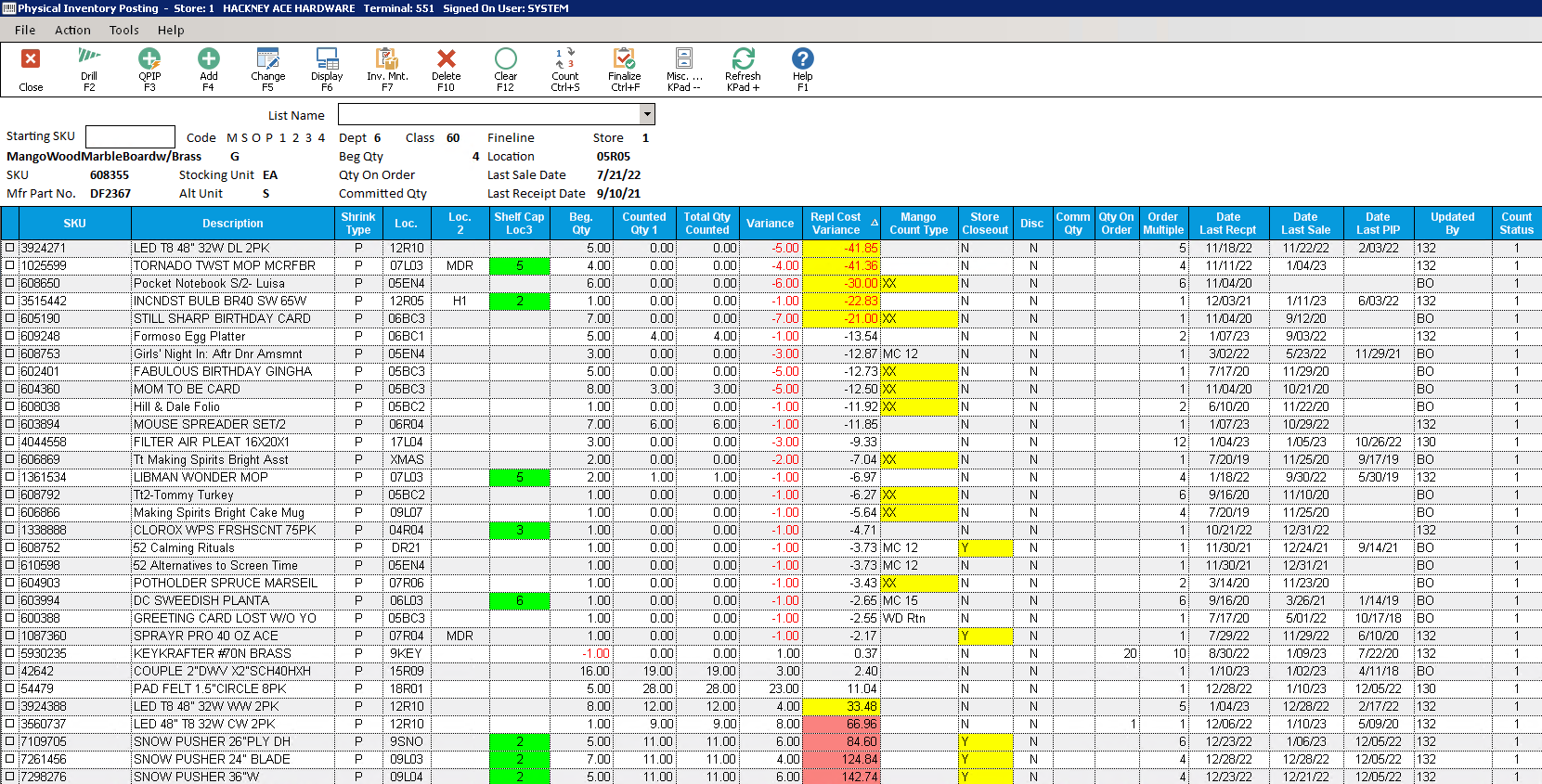
Task: Click 'STILL SHARP BIRTHDAY CARD' description
Action: (x=222, y=318)
